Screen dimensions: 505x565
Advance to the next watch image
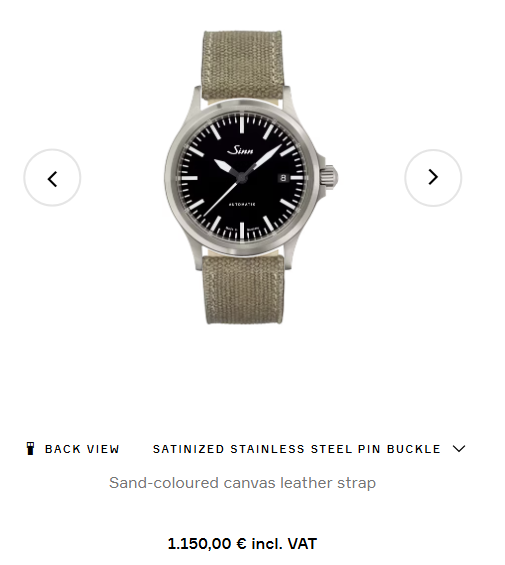coord(433,178)
